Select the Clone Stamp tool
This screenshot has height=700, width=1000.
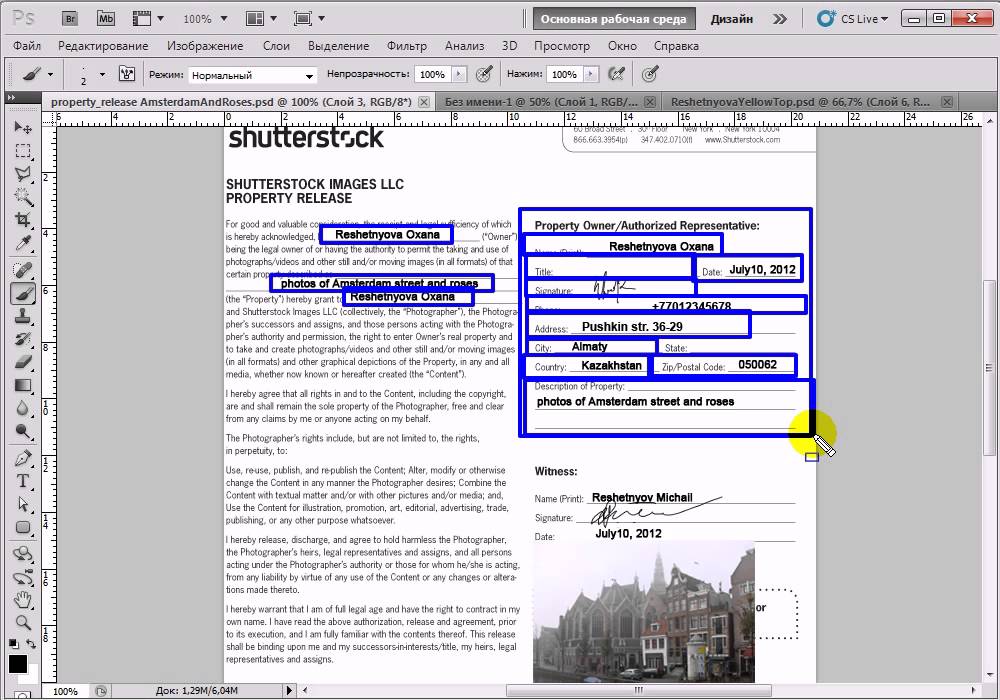click(23, 316)
